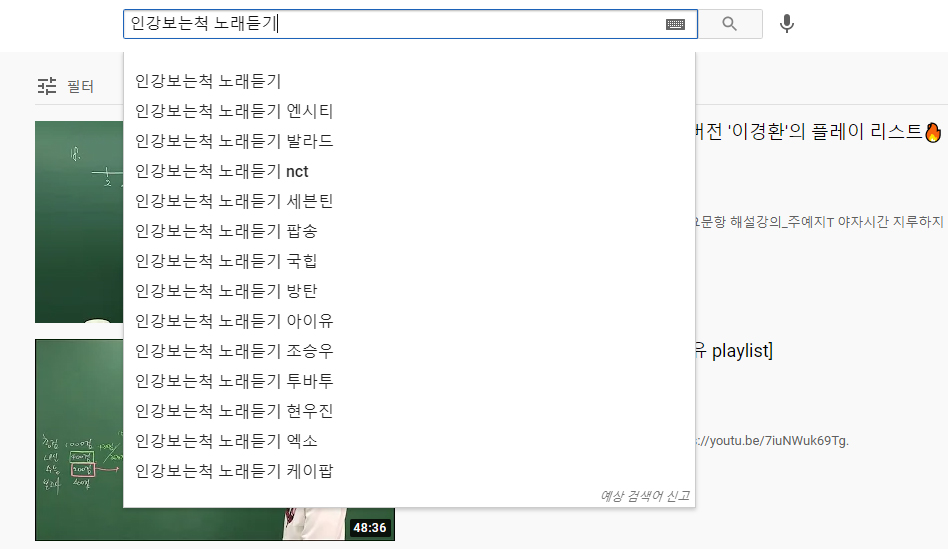The image size is (948, 549).
Task: Select the first suggestion 인강보는척 노래듣기
Action: pos(409,81)
